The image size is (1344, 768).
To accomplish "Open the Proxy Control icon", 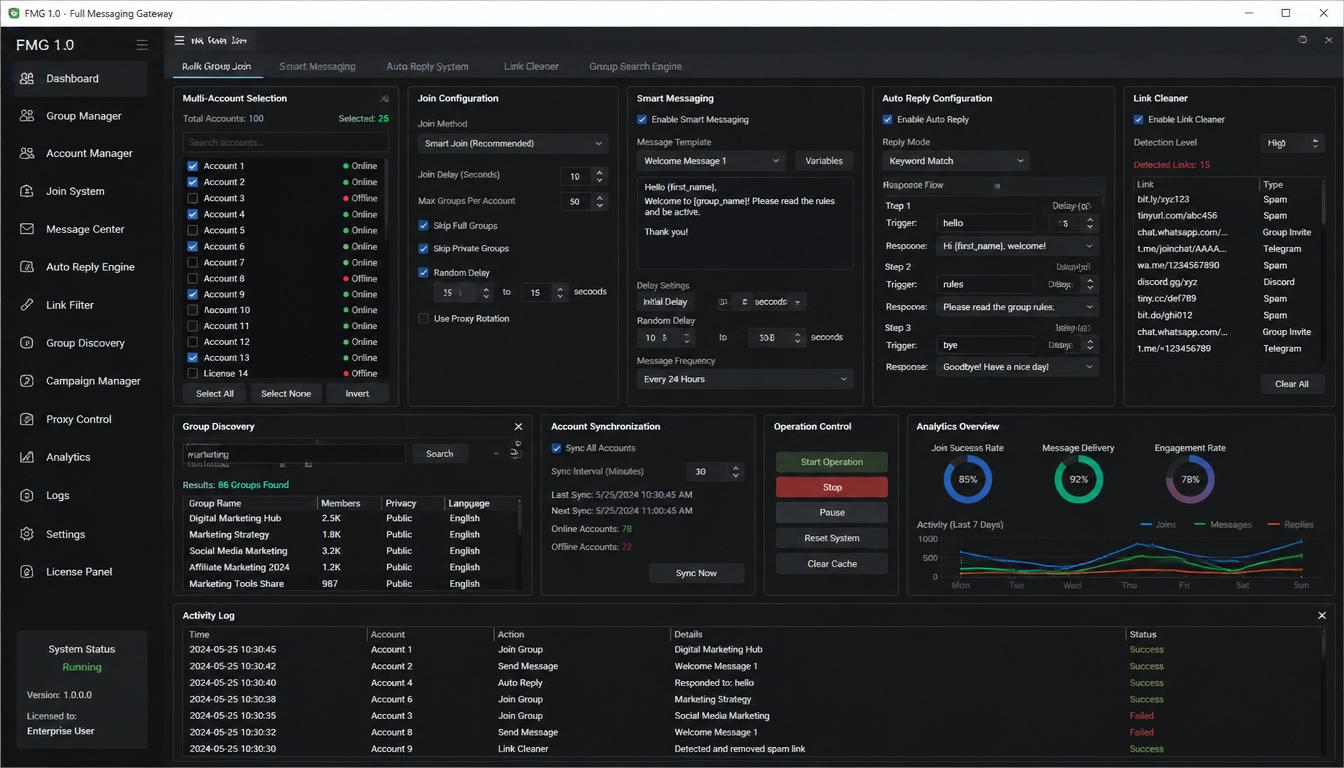I will coord(27,419).
